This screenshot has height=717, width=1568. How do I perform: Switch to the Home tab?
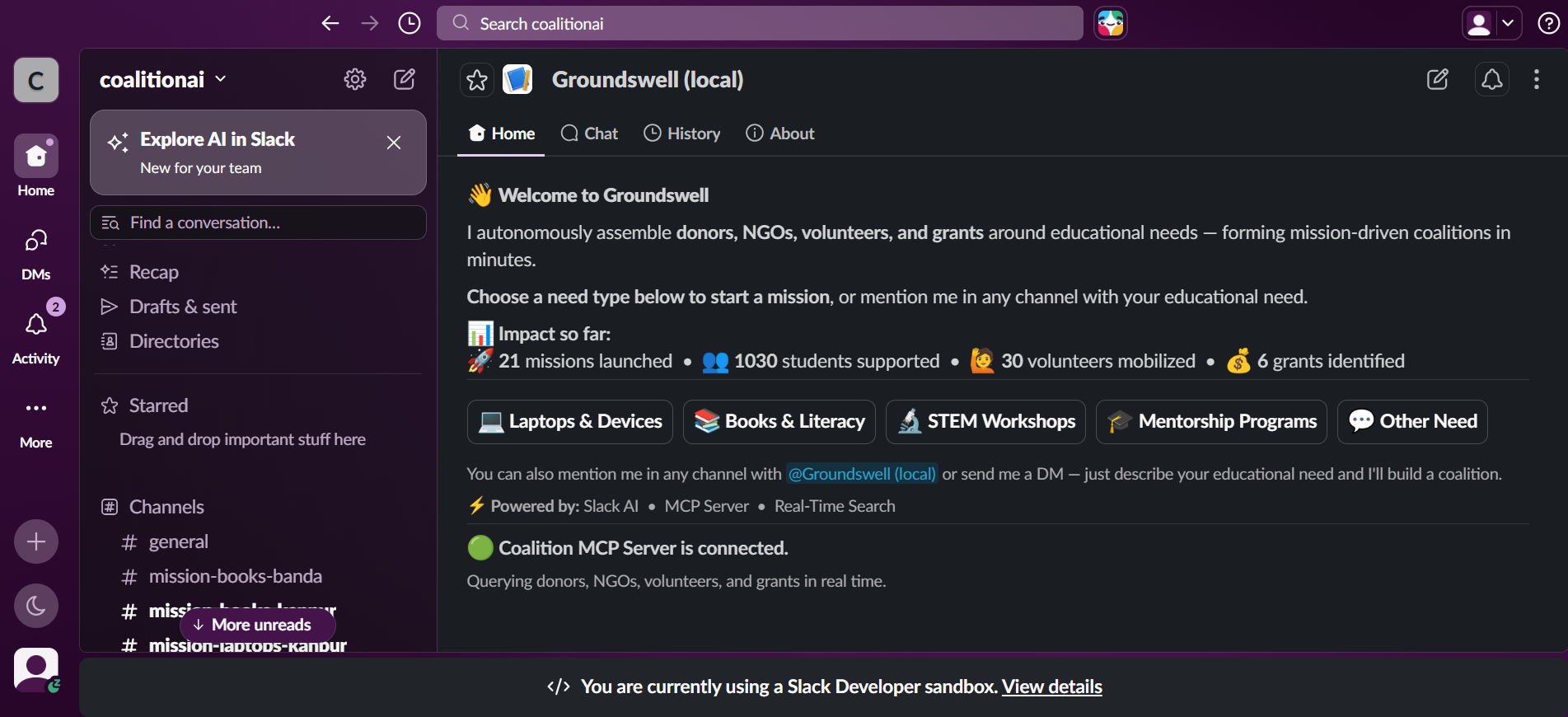[502, 134]
